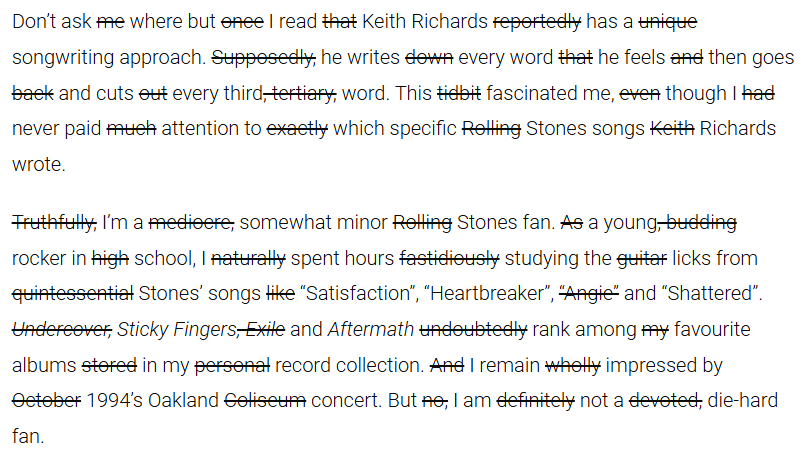Click the word "songwriting" in first paragraph

pyautogui.click(x=61, y=58)
